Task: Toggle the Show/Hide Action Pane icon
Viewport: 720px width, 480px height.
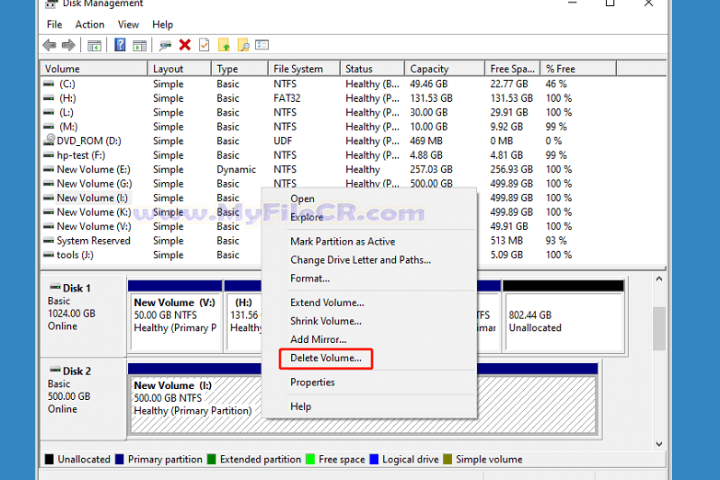Action: 140,45
